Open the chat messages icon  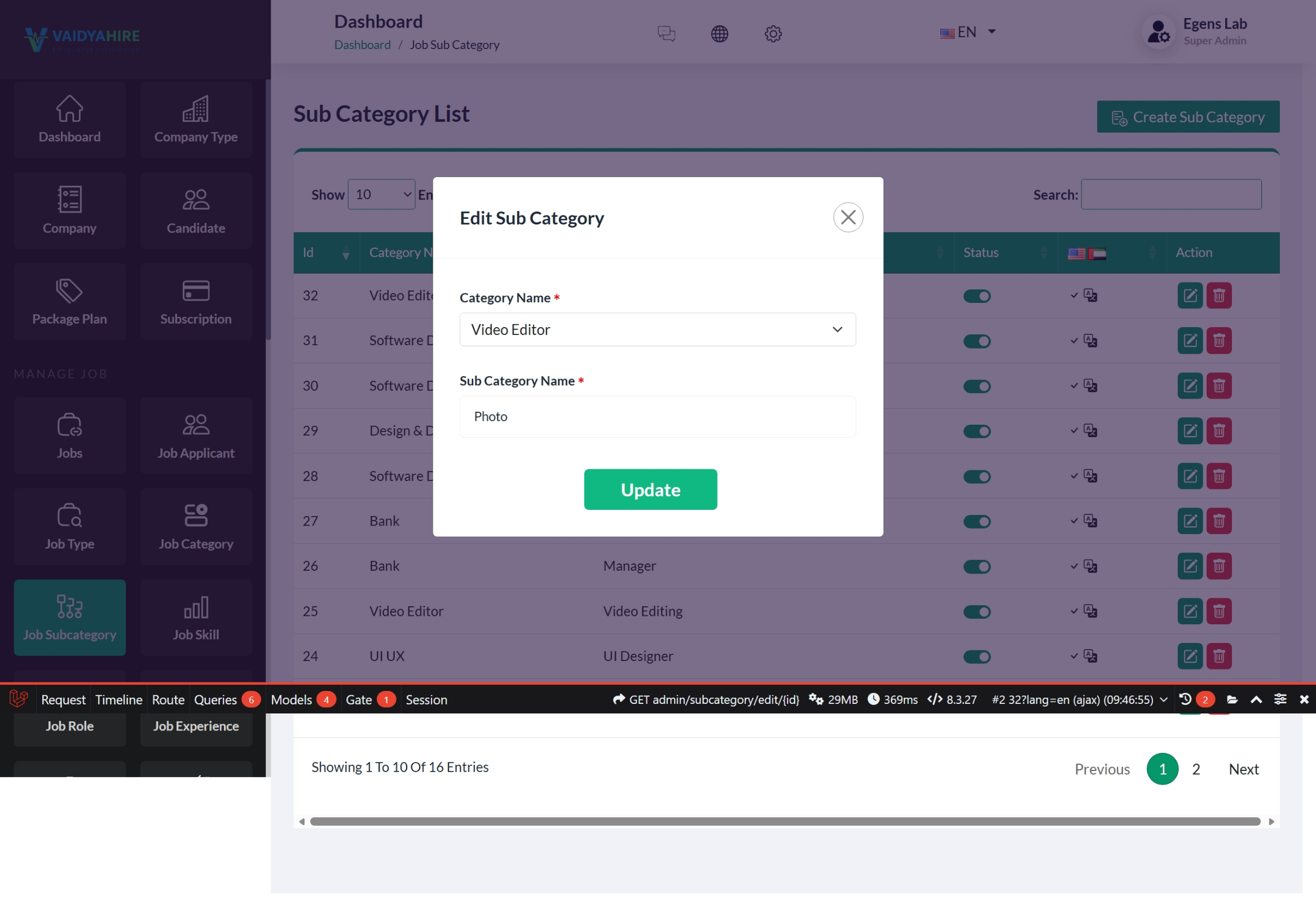(x=666, y=34)
